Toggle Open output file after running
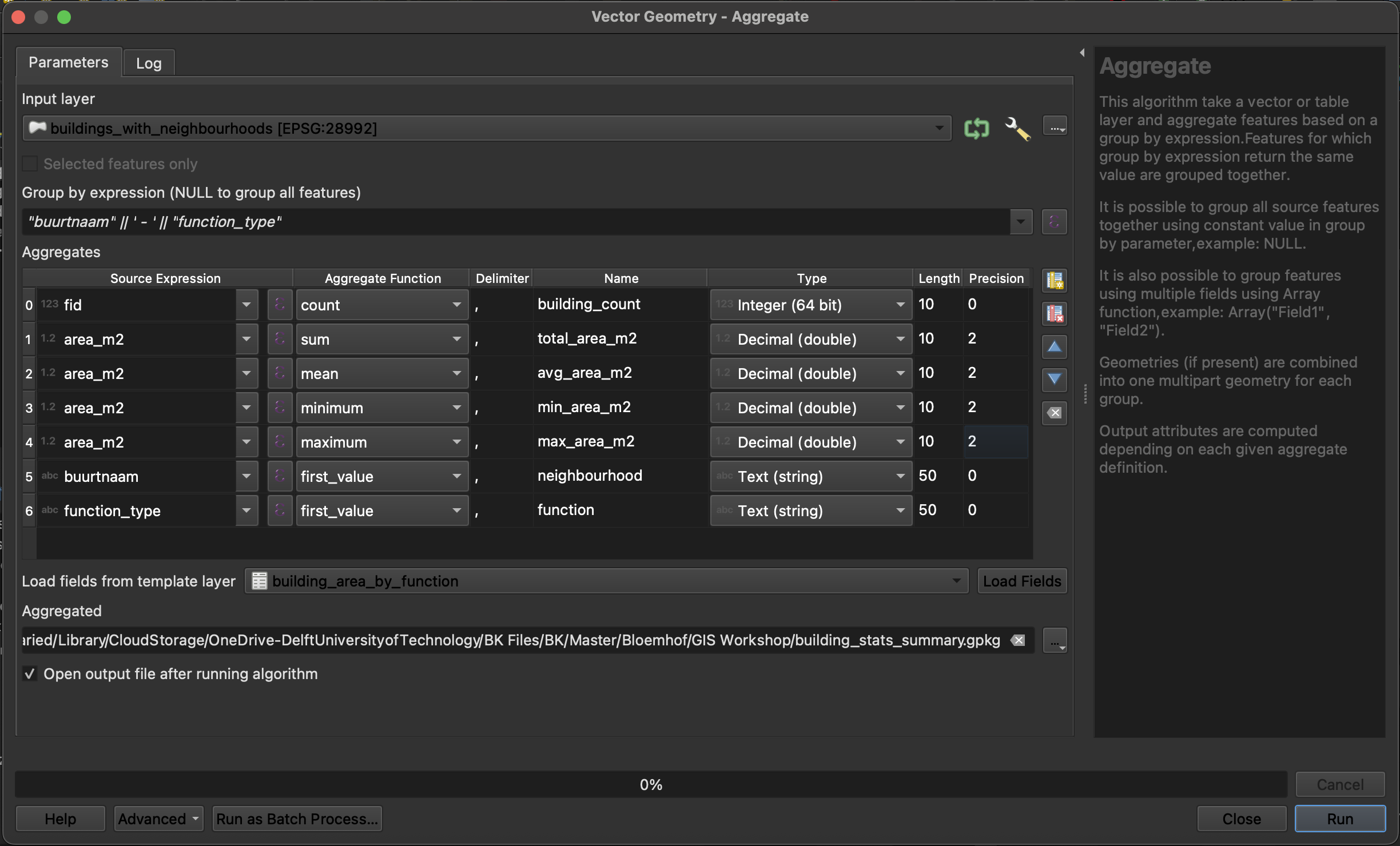Image resolution: width=1400 pixels, height=846 pixels. 30,674
